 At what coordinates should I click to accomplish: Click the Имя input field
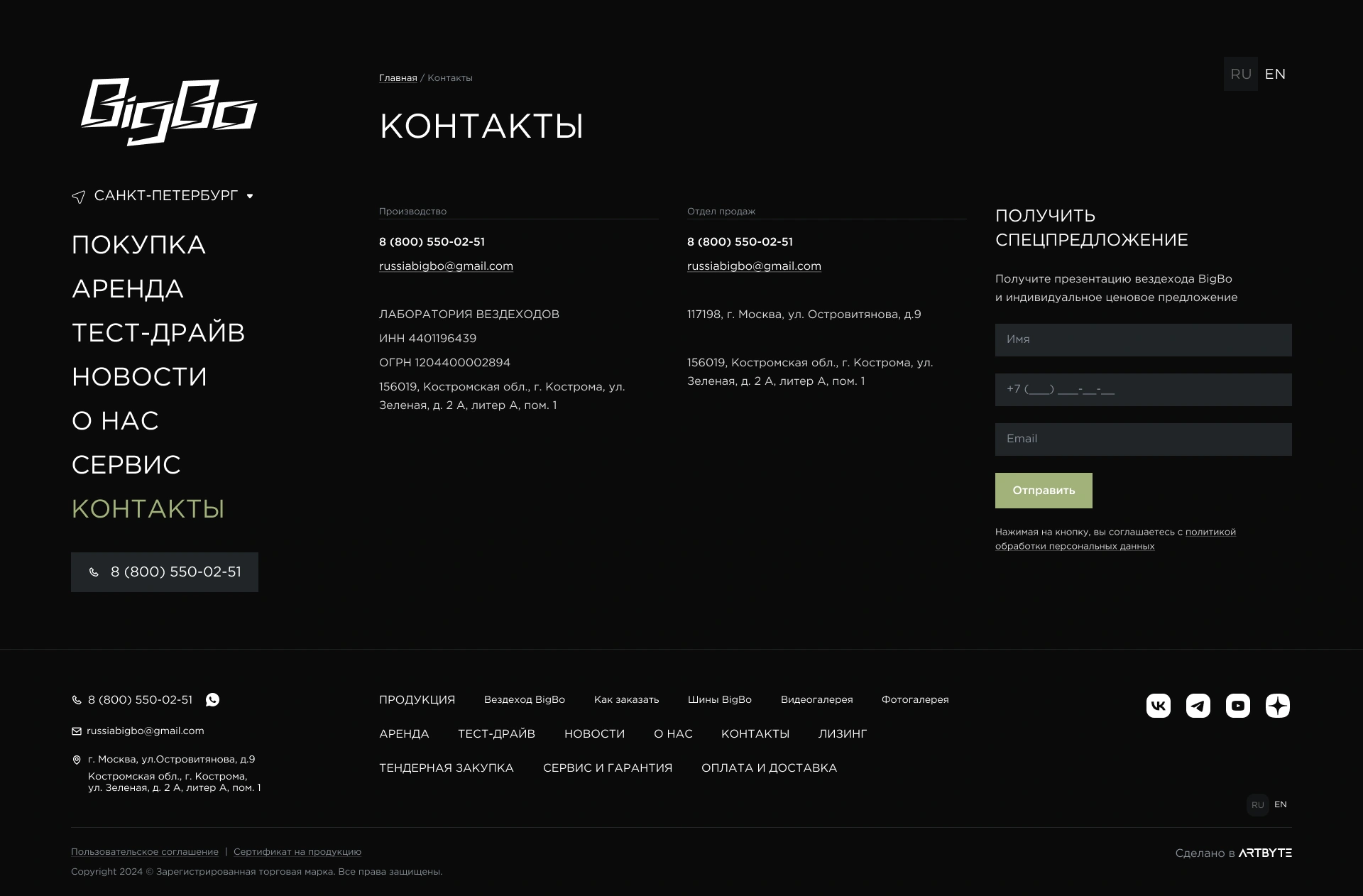(x=1143, y=340)
